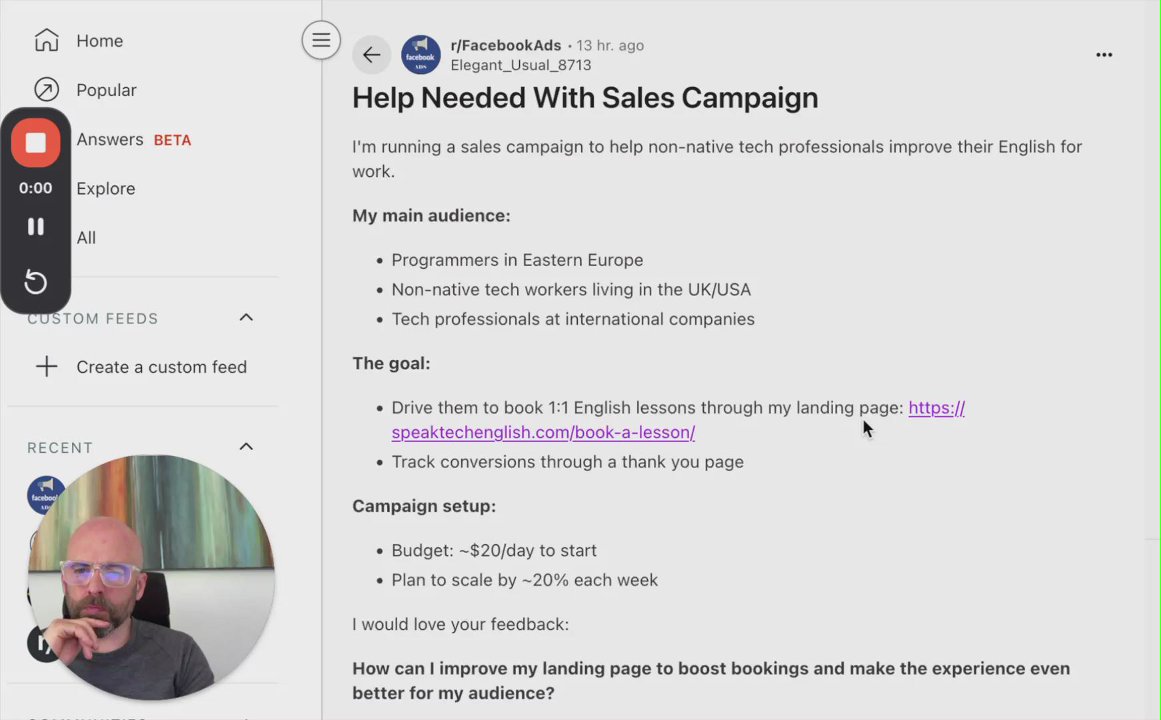Collapse sidebar with the hamburger button

(x=321, y=40)
